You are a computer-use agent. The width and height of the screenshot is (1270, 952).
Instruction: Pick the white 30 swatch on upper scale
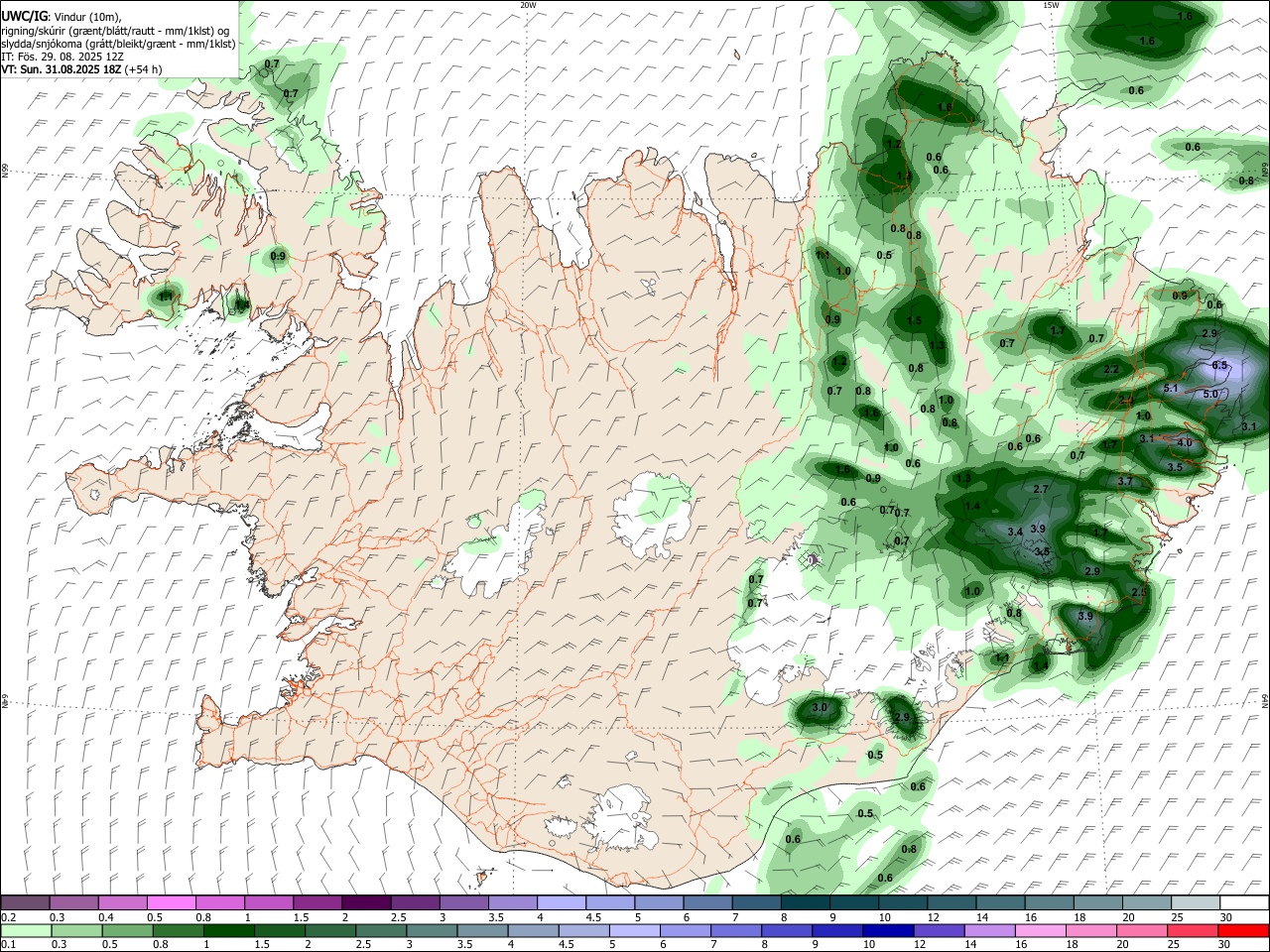point(1244,902)
